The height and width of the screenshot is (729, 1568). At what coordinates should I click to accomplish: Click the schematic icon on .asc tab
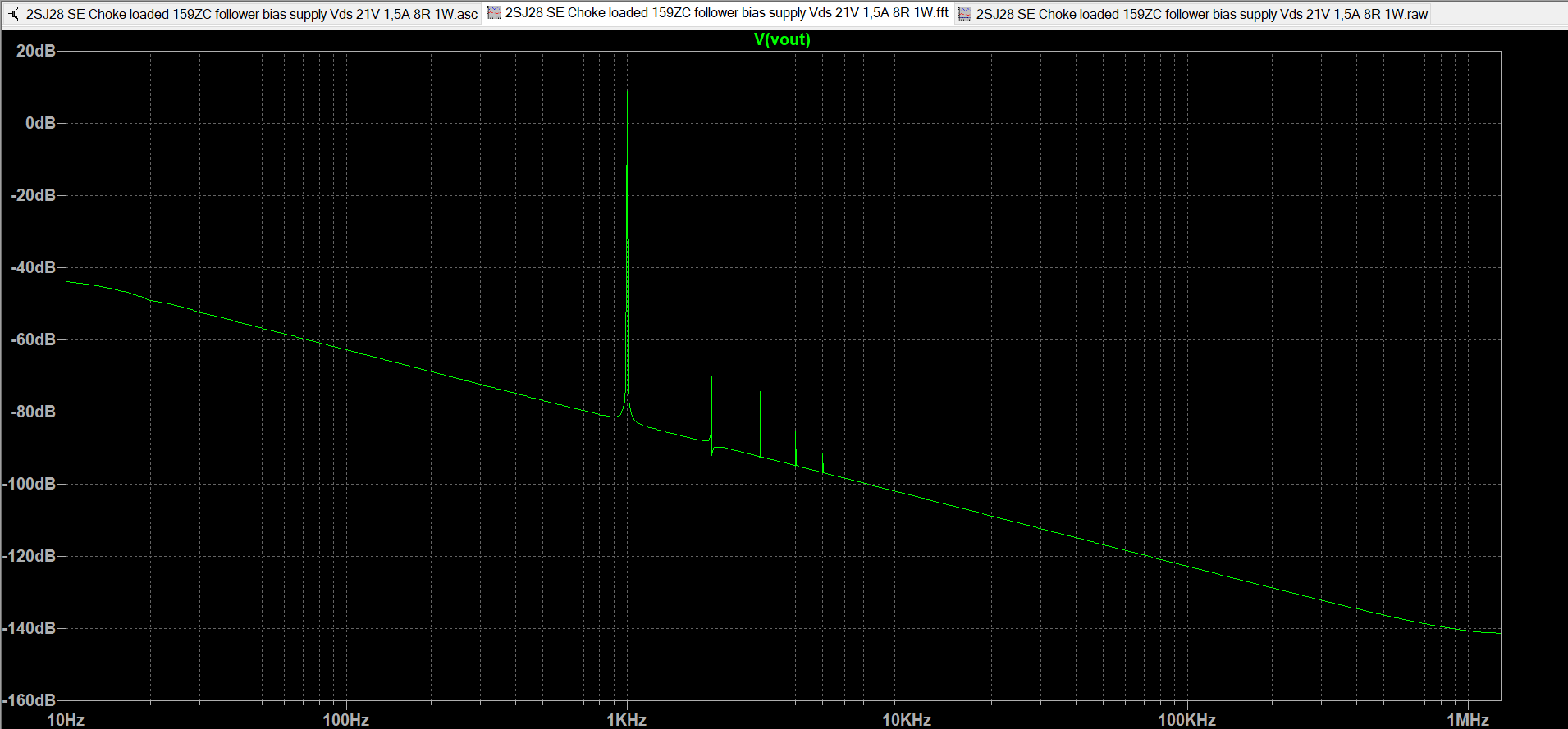[14, 14]
